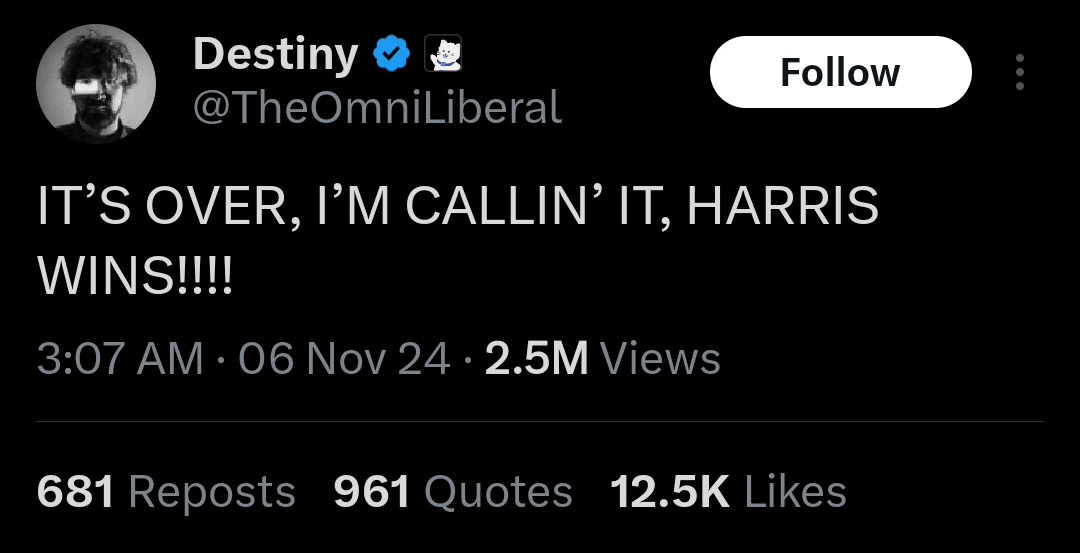The image size is (1080, 553).
Task: Open the @TheOmniLiberal handle link
Action: pyautogui.click(x=376, y=106)
